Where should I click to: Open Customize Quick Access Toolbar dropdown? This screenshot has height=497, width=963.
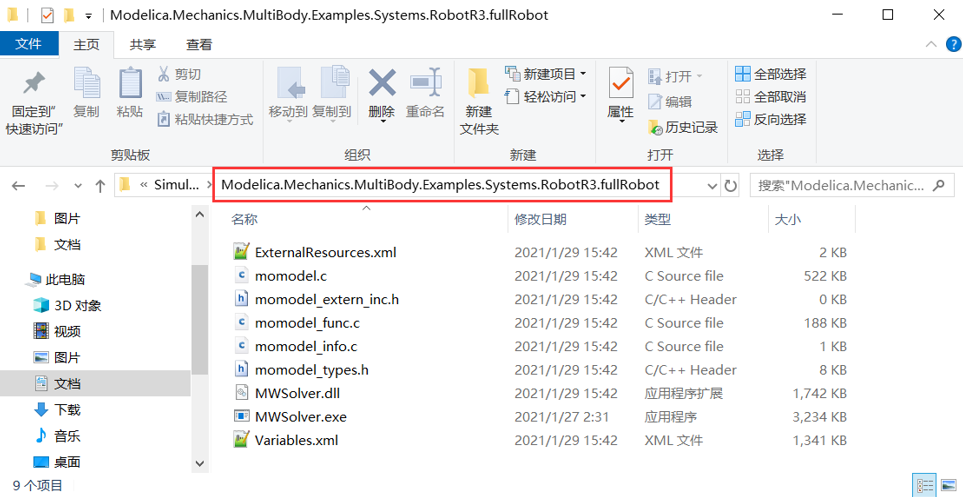(x=89, y=16)
